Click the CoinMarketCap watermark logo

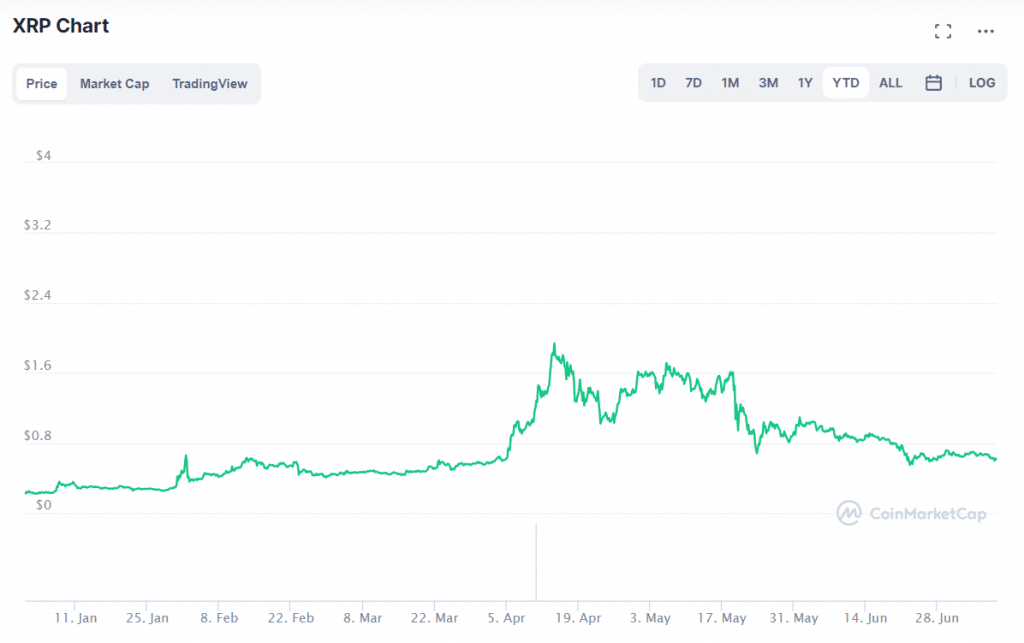912,513
